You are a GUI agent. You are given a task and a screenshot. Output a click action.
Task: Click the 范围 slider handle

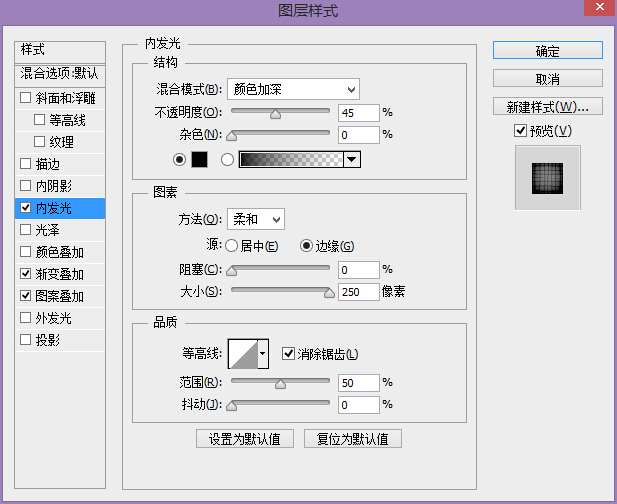[x=280, y=384]
